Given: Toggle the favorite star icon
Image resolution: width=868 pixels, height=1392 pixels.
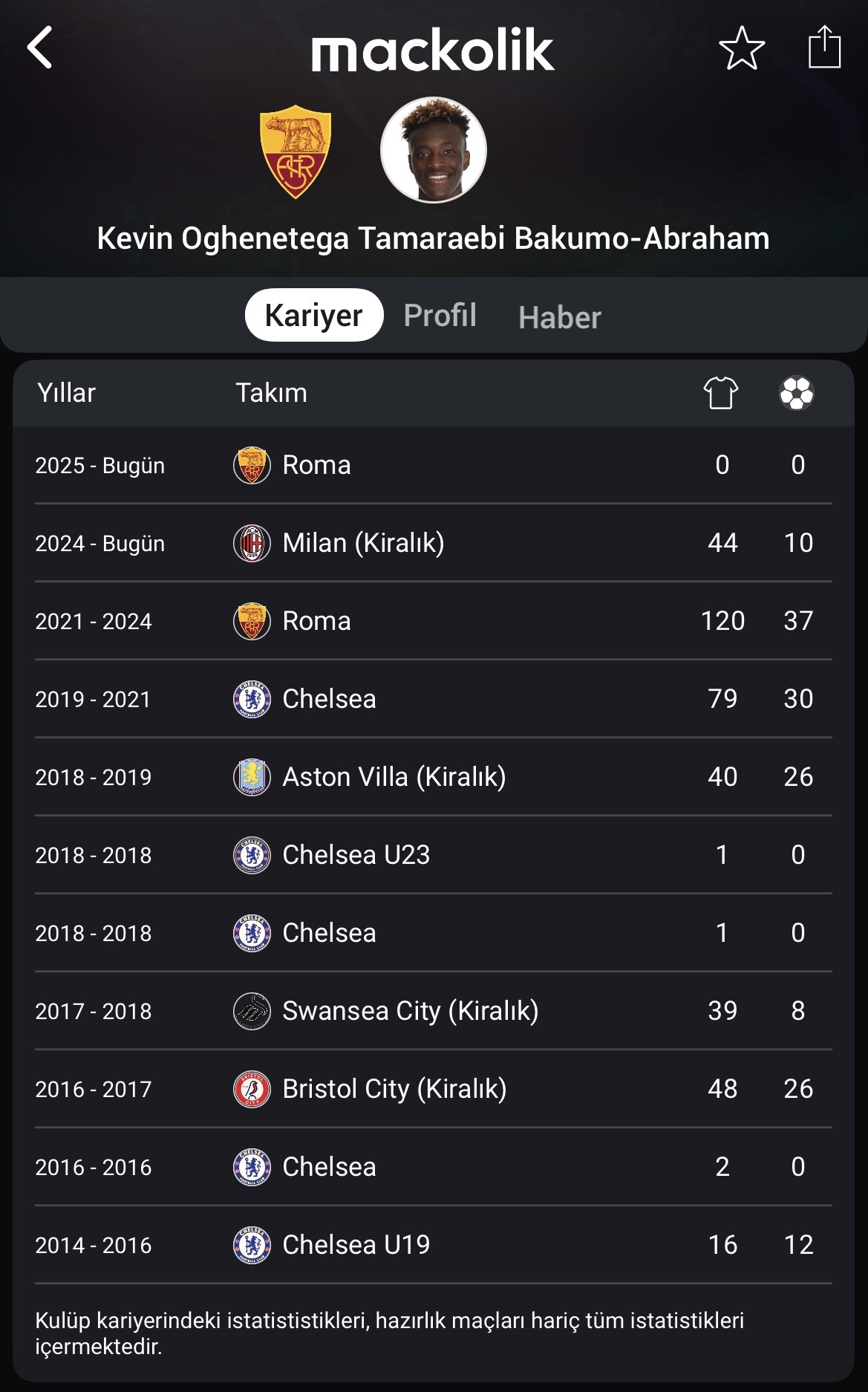Looking at the screenshot, I should pos(742,48).
